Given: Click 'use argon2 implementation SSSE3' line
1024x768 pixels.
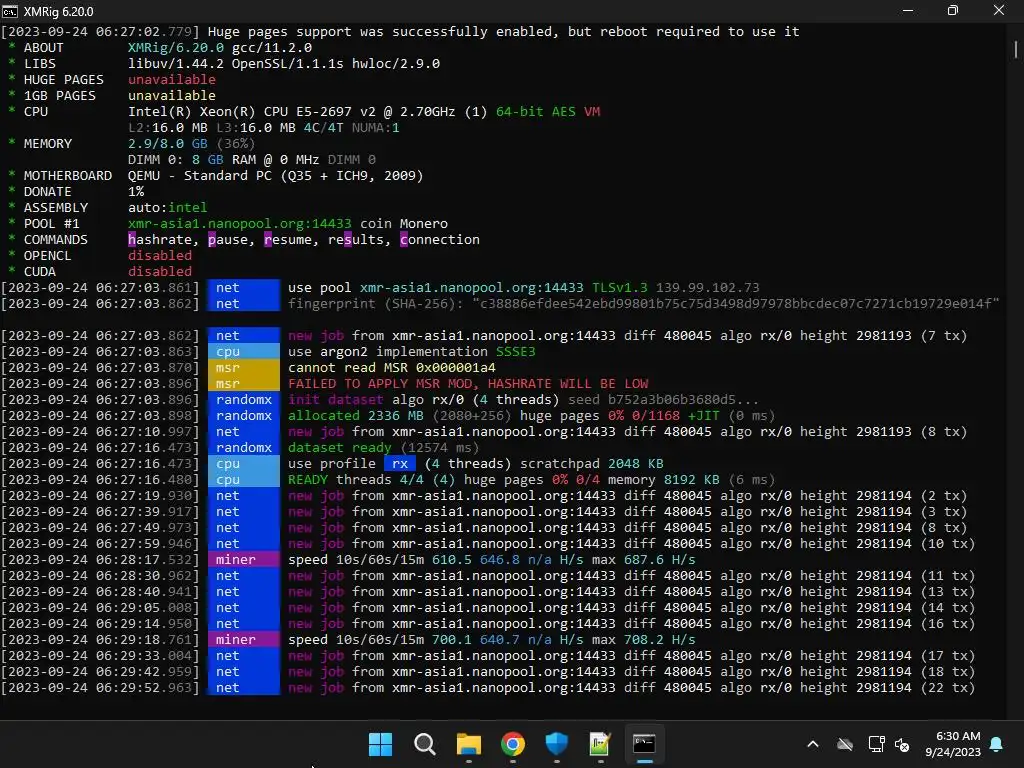Looking at the screenshot, I should (411, 351).
